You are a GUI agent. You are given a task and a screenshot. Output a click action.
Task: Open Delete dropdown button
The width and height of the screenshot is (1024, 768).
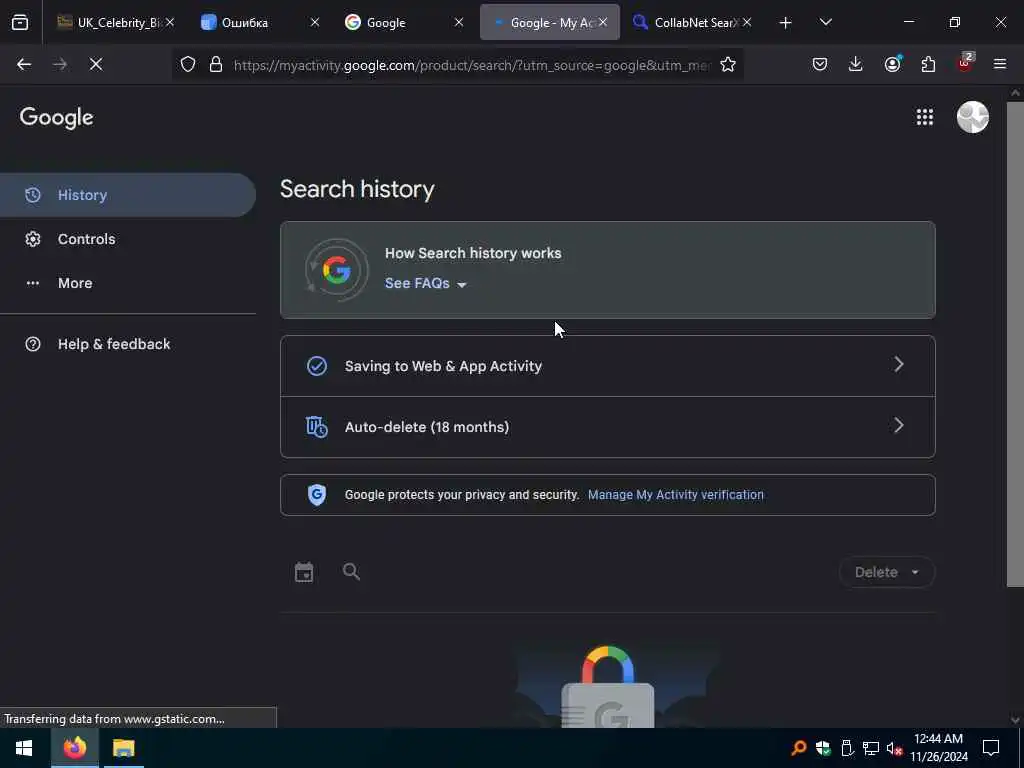coord(886,572)
